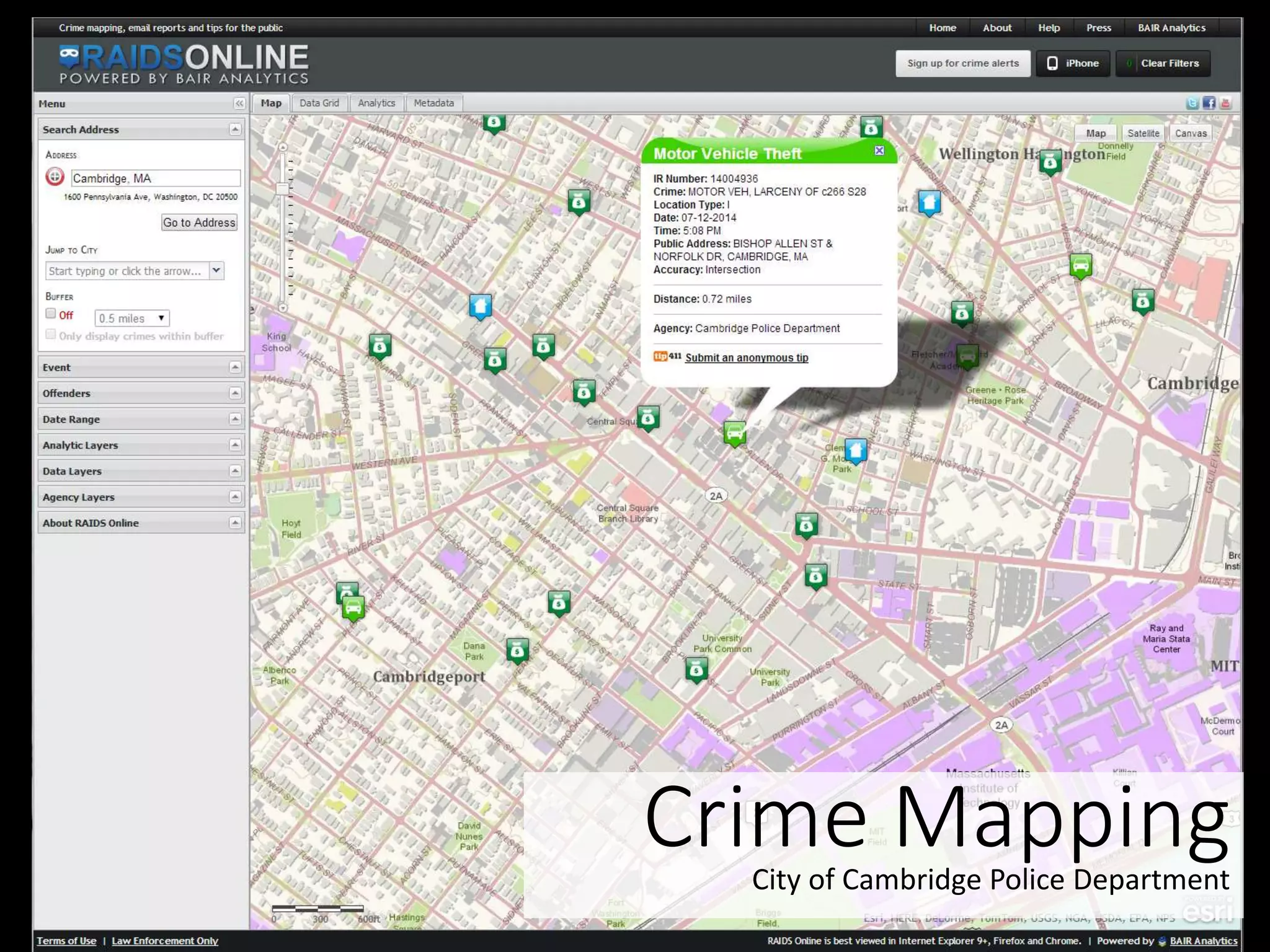The height and width of the screenshot is (952, 1270).
Task: Check Only display crimes within buffer
Action: [x=51, y=335]
